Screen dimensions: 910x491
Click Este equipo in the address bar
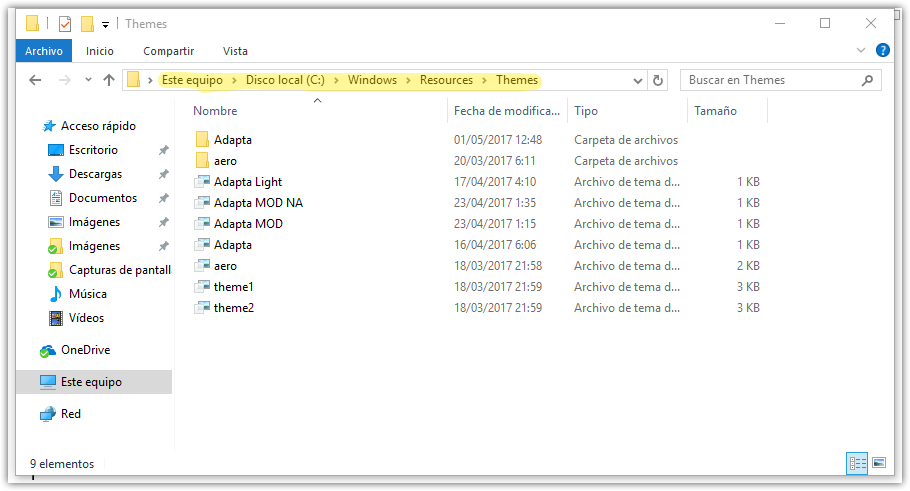click(192, 80)
